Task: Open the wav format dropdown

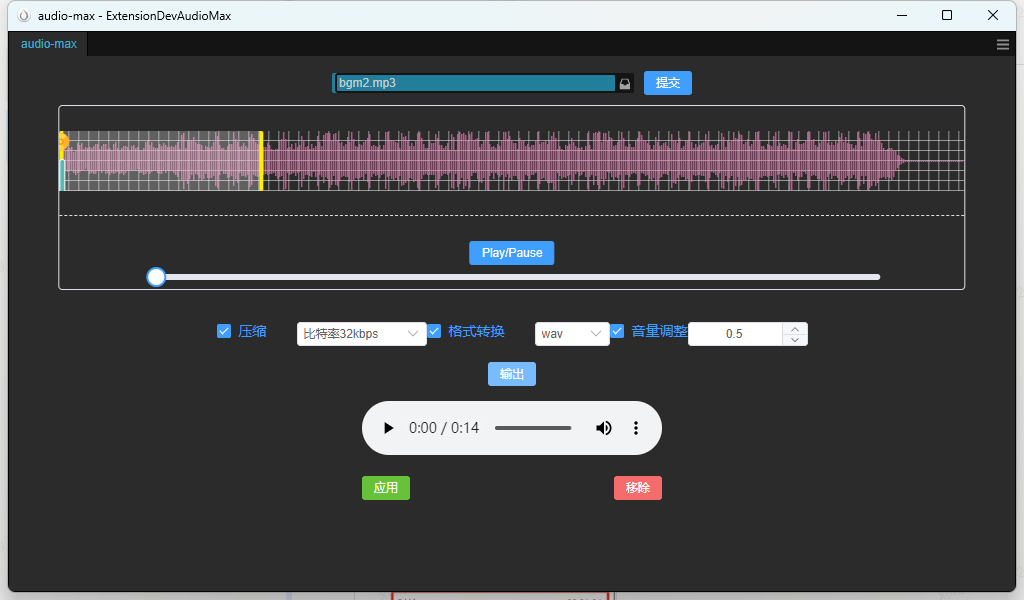Action: (572, 334)
